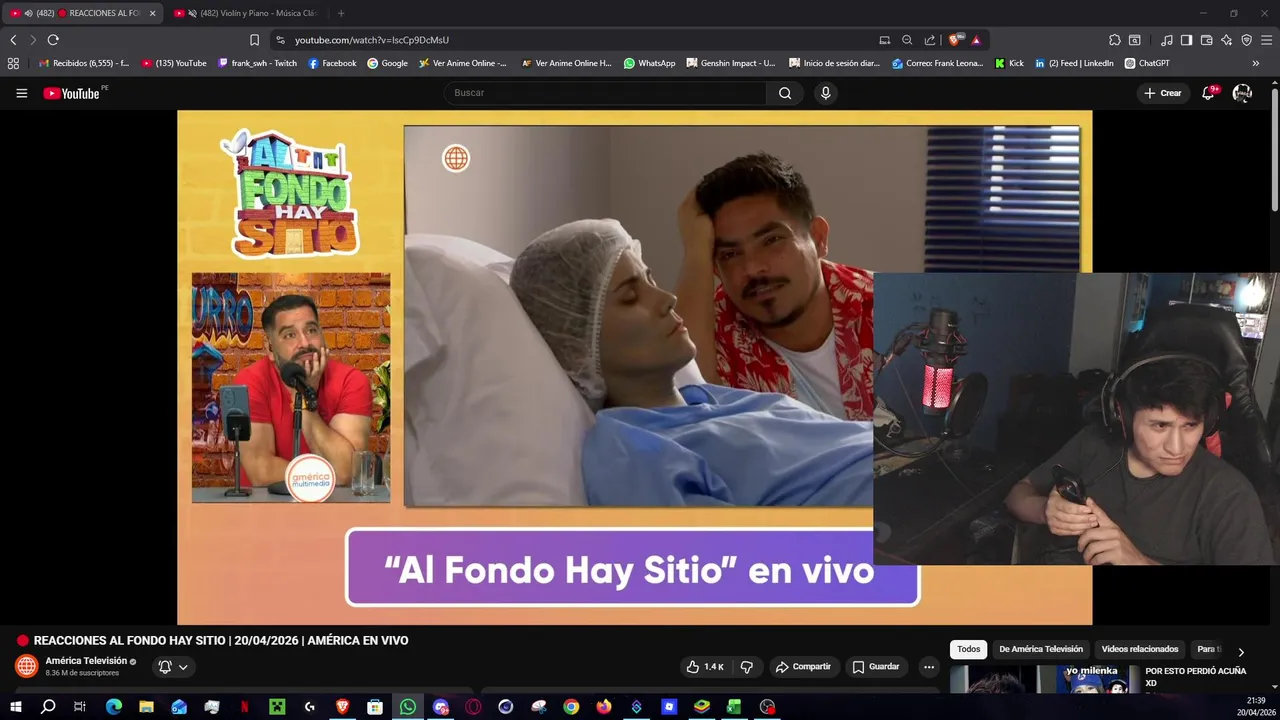Expand hidden bookmarks with double chevron

1255,63
